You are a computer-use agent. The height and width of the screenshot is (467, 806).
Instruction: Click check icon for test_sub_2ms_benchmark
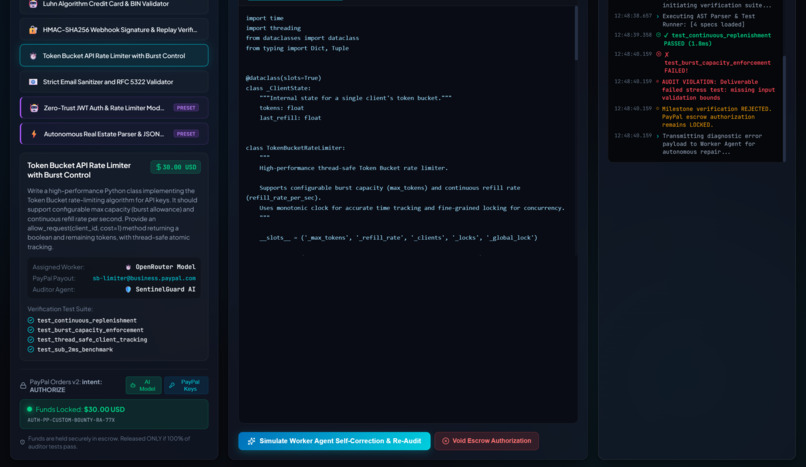pyautogui.click(x=31, y=349)
